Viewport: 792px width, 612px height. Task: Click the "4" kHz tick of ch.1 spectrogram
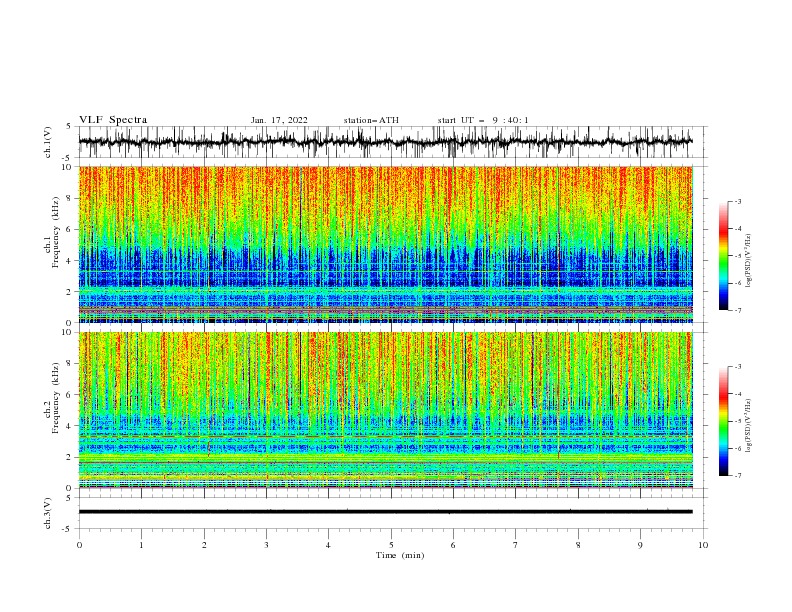point(71,261)
